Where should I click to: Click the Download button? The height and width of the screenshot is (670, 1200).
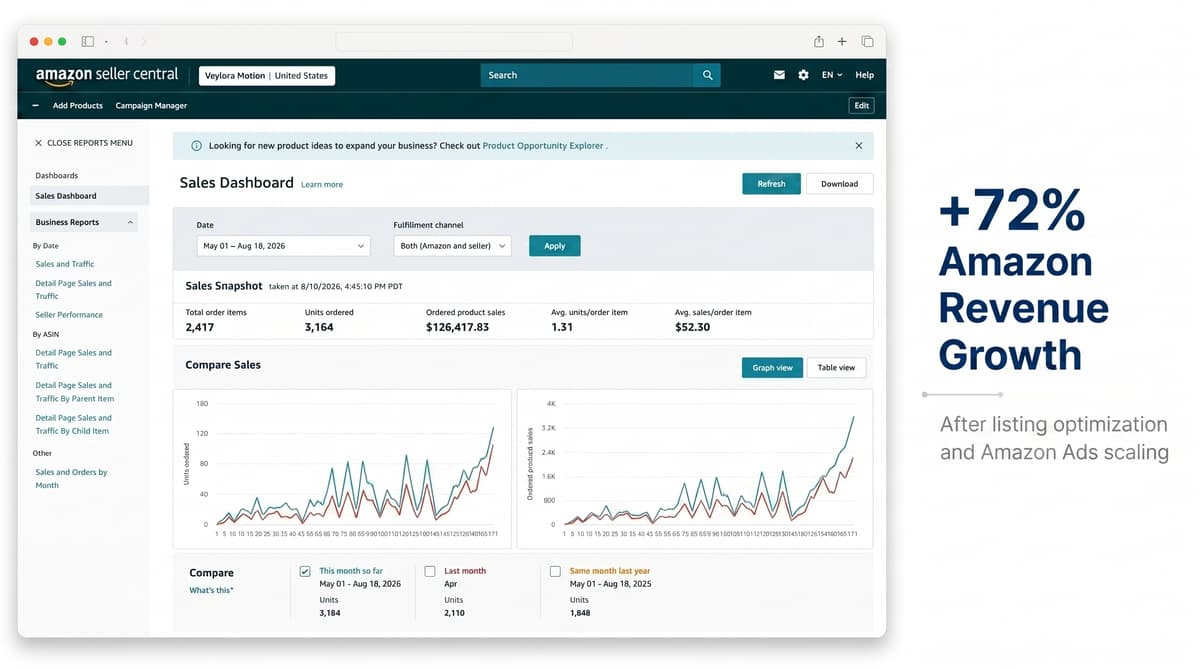[x=839, y=184]
